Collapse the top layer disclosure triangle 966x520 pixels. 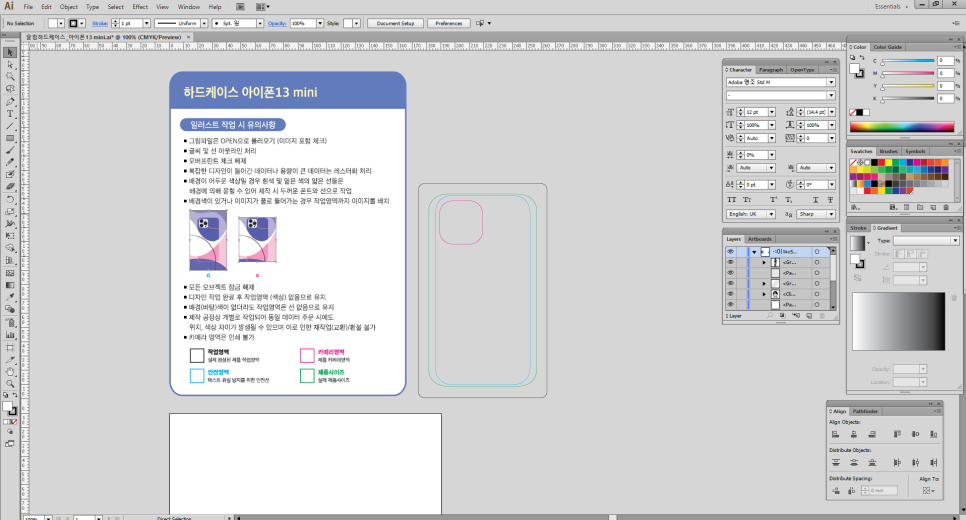click(754, 252)
